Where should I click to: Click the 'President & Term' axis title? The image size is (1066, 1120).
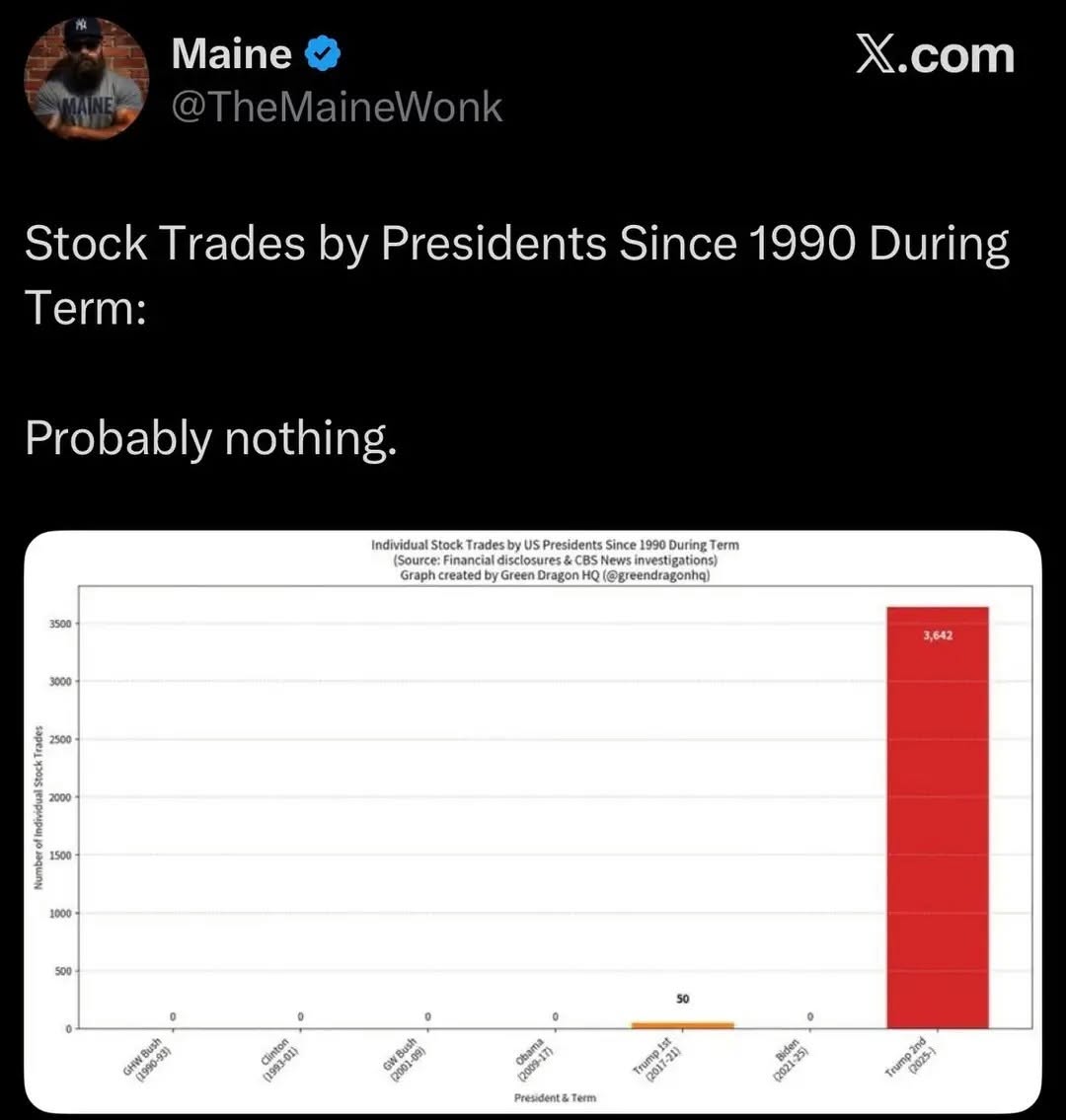pos(555,1097)
